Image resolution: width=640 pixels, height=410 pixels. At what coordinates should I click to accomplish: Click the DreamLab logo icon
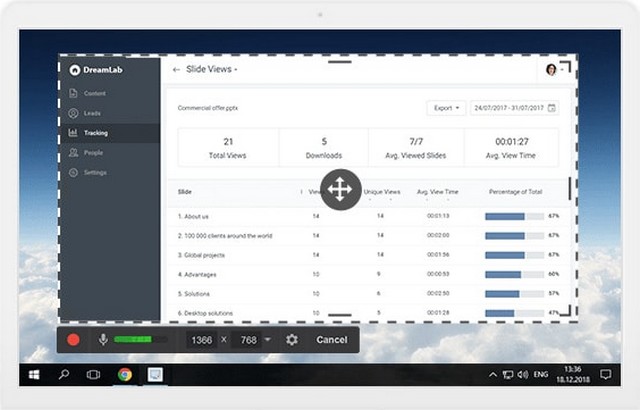pos(74,70)
